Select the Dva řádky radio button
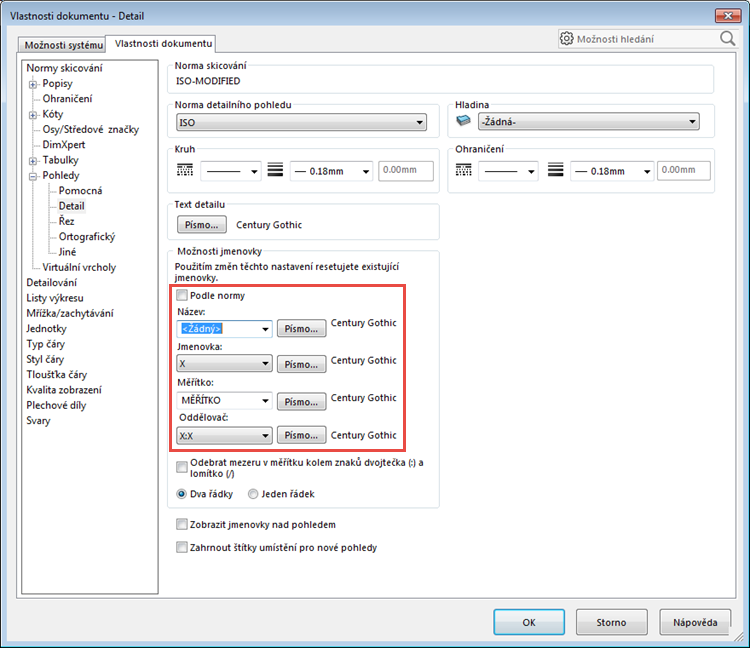The width and height of the screenshot is (750, 648). tap(181, 494)
